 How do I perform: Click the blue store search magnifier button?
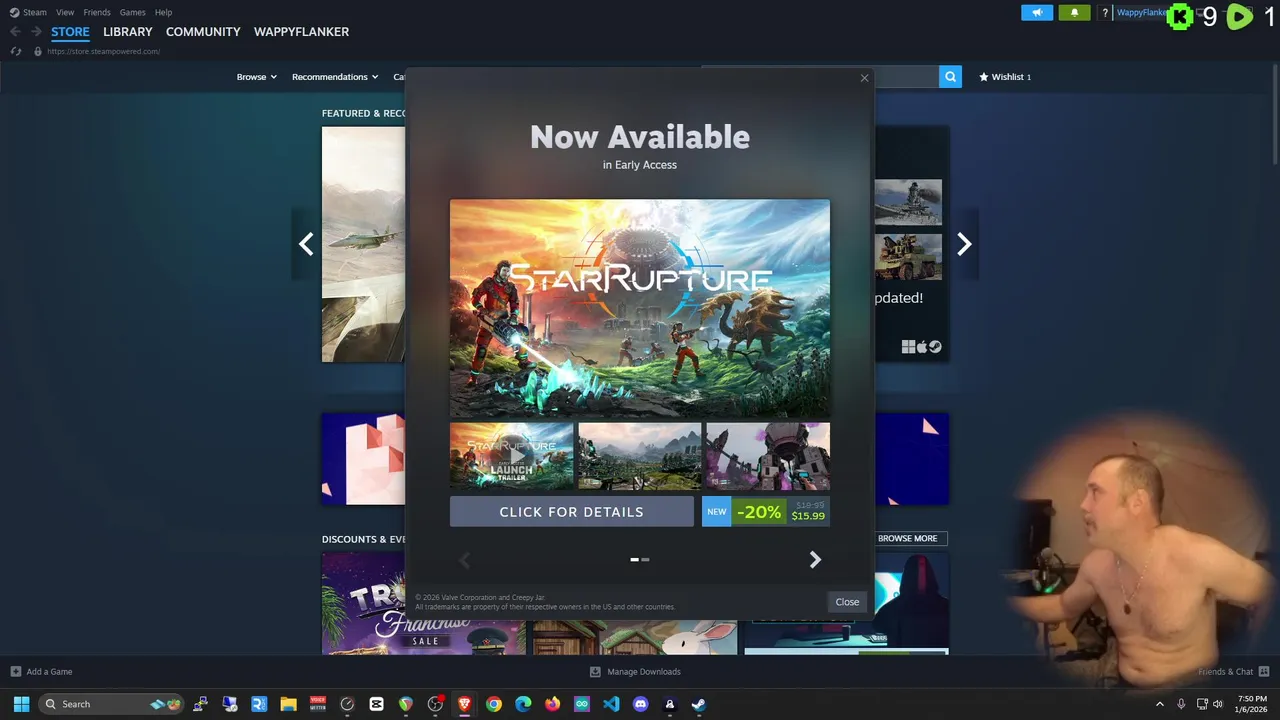(950, 76)
